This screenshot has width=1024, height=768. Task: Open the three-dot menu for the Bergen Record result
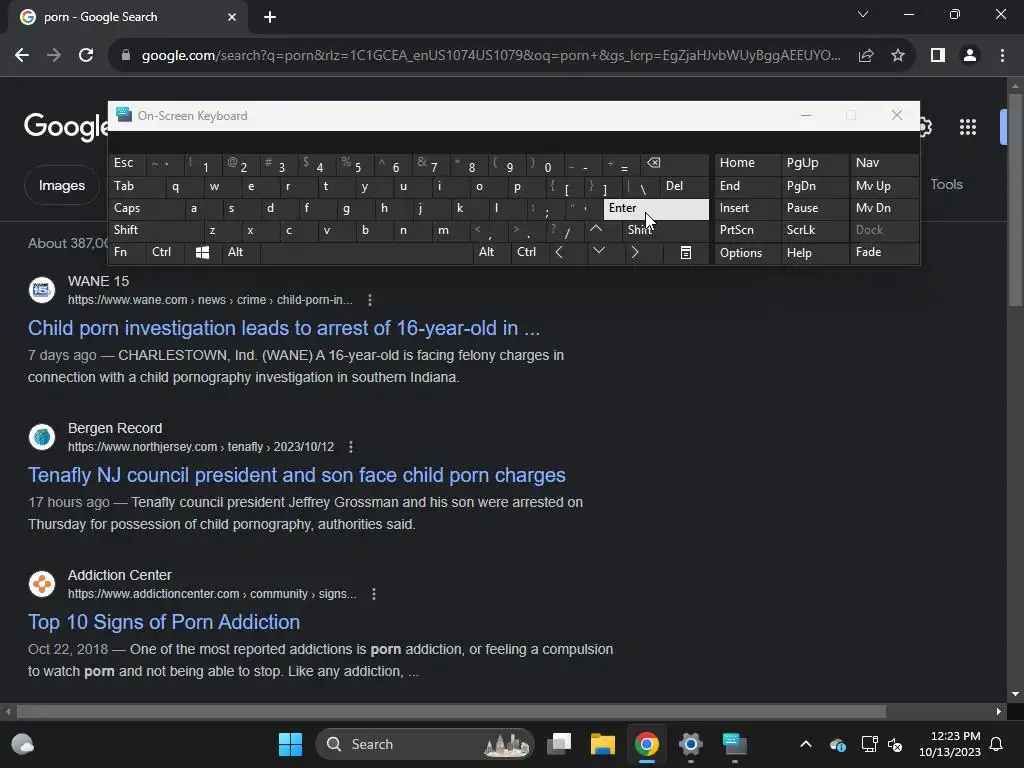[x=351, y=447]
